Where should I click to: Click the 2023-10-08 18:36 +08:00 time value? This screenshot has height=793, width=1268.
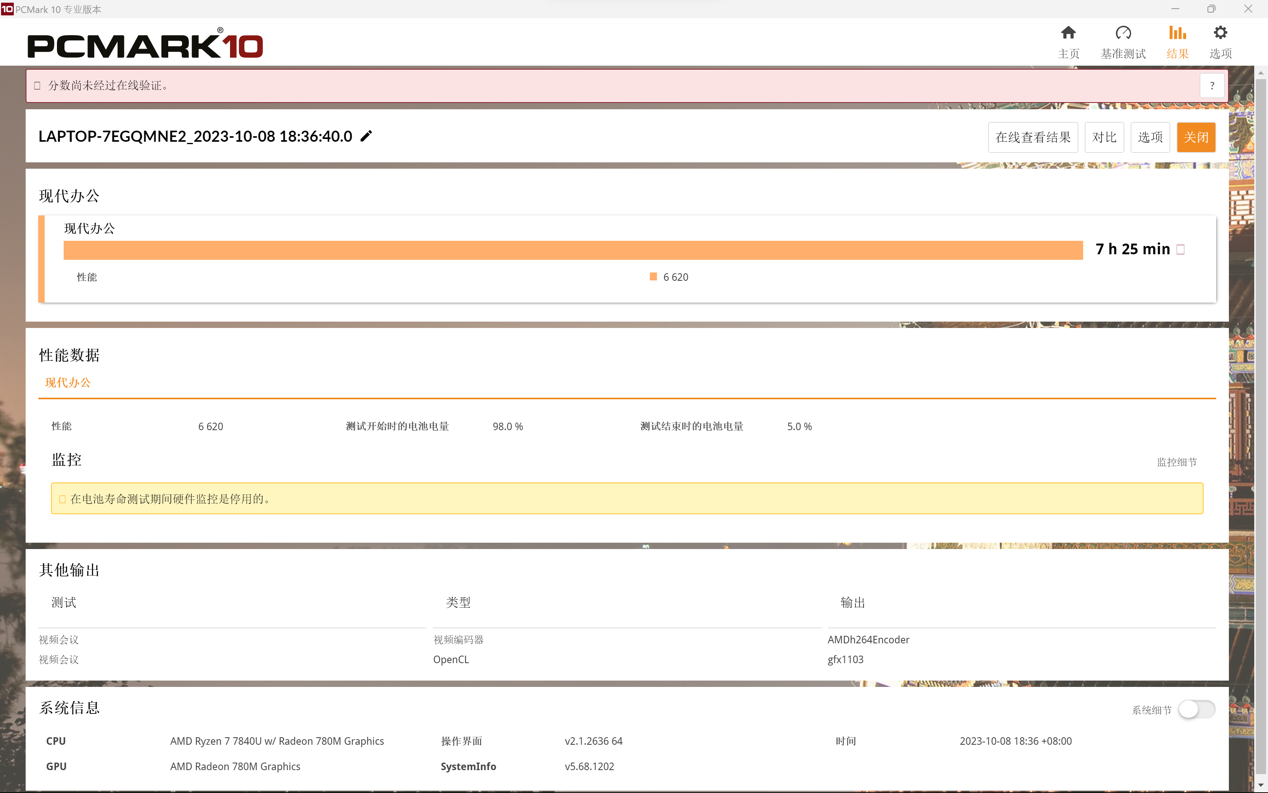click(x=1015, y=741)
